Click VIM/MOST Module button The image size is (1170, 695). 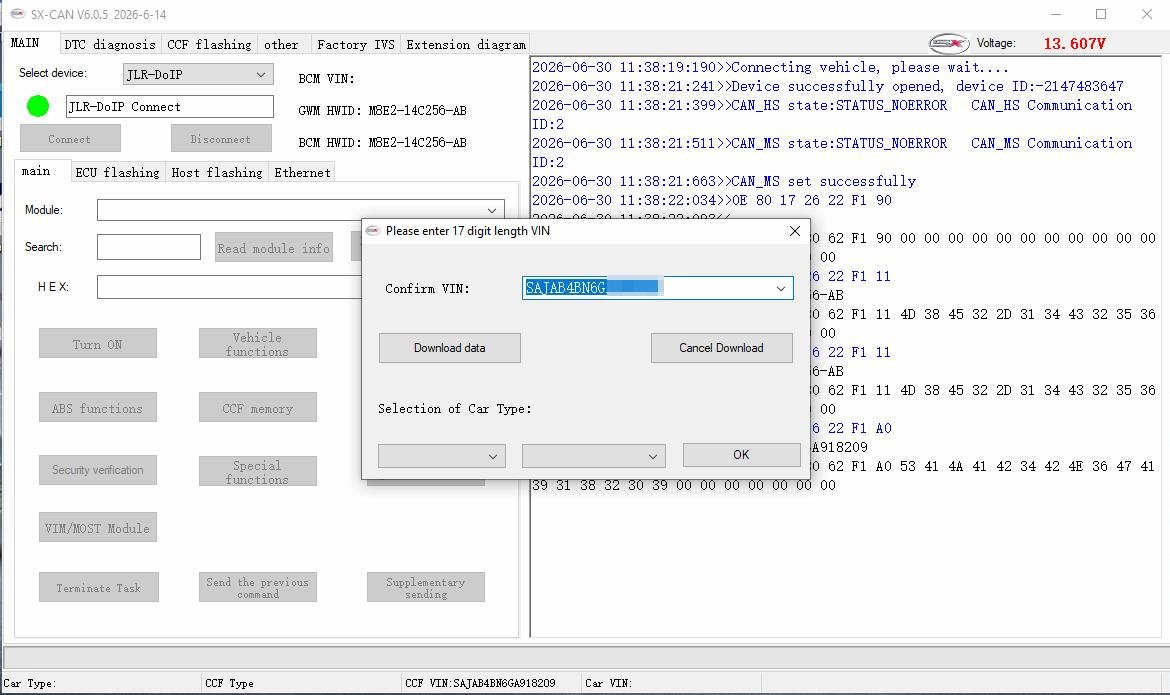coord(98,527)
